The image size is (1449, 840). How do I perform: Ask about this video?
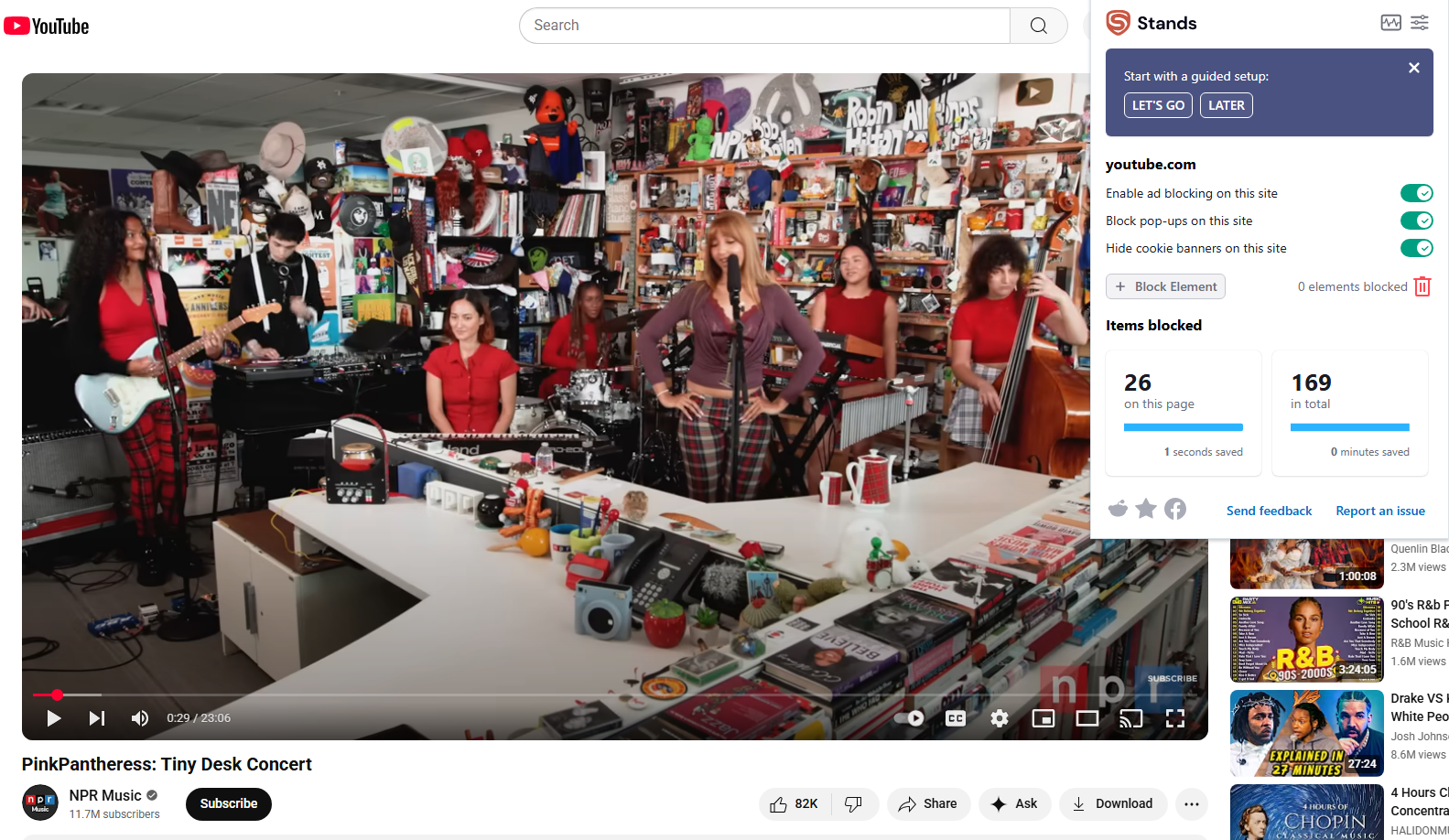tap(1015, 803)
